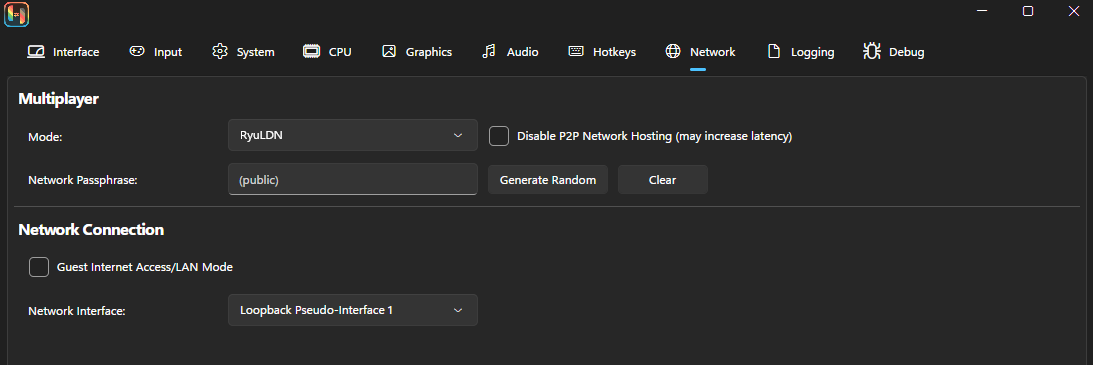
Task: Minimize the settings window
Action: (x=981, y=11)
